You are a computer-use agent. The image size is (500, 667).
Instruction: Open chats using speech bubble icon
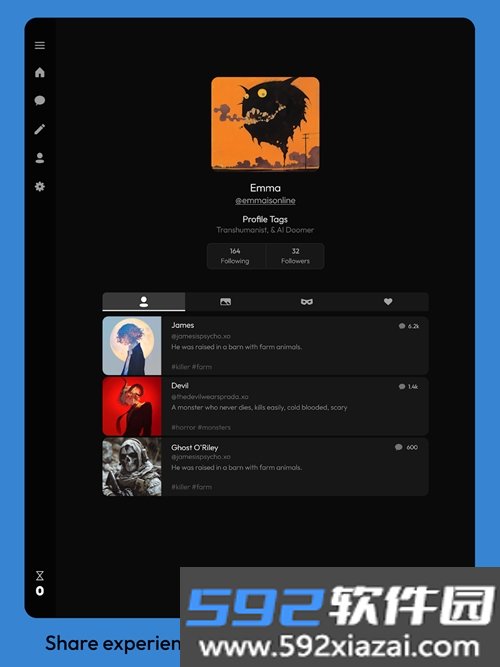[x=40, y=100]
